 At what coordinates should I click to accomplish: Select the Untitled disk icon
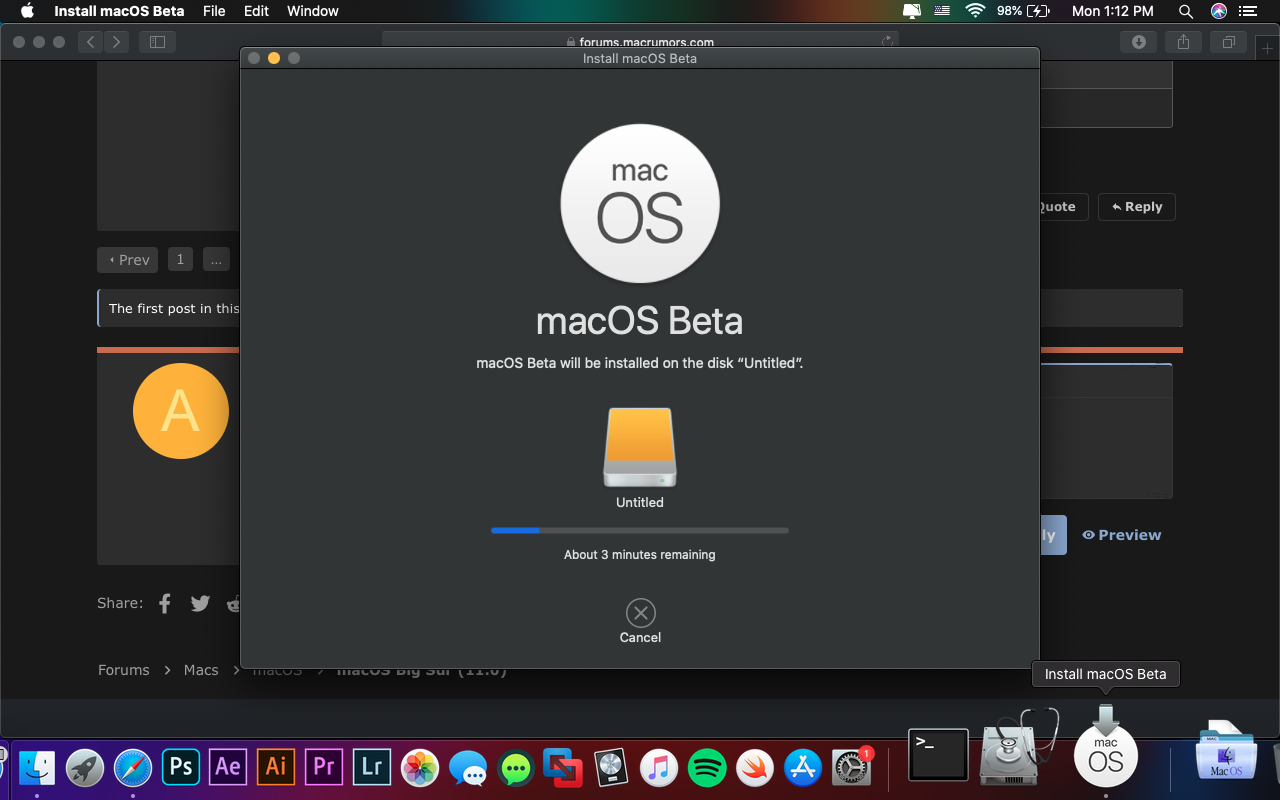pyautogui.click(x=640, y=447)
